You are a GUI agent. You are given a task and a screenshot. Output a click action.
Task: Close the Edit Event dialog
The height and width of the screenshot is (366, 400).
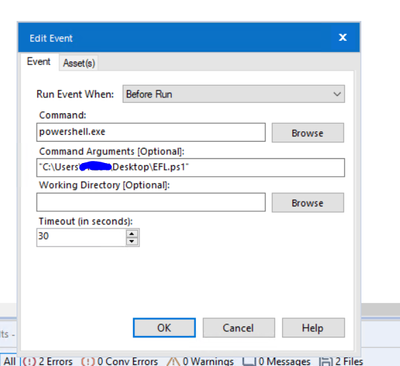(x=343, y=37)
